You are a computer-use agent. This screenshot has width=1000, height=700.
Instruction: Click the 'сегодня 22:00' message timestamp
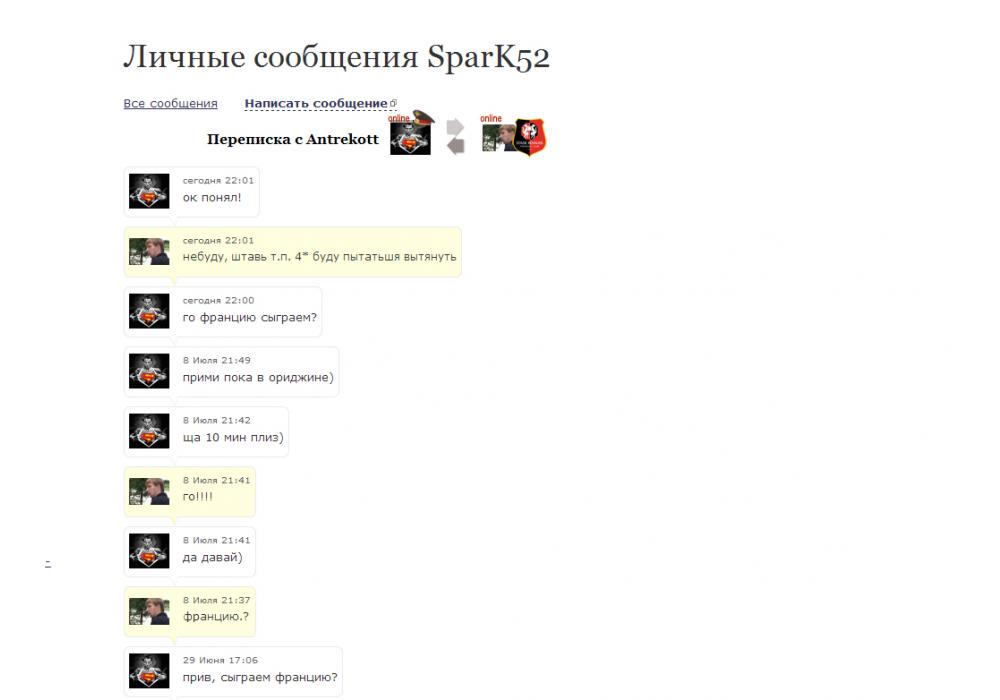pyautogui.click(x=218, y=300)
